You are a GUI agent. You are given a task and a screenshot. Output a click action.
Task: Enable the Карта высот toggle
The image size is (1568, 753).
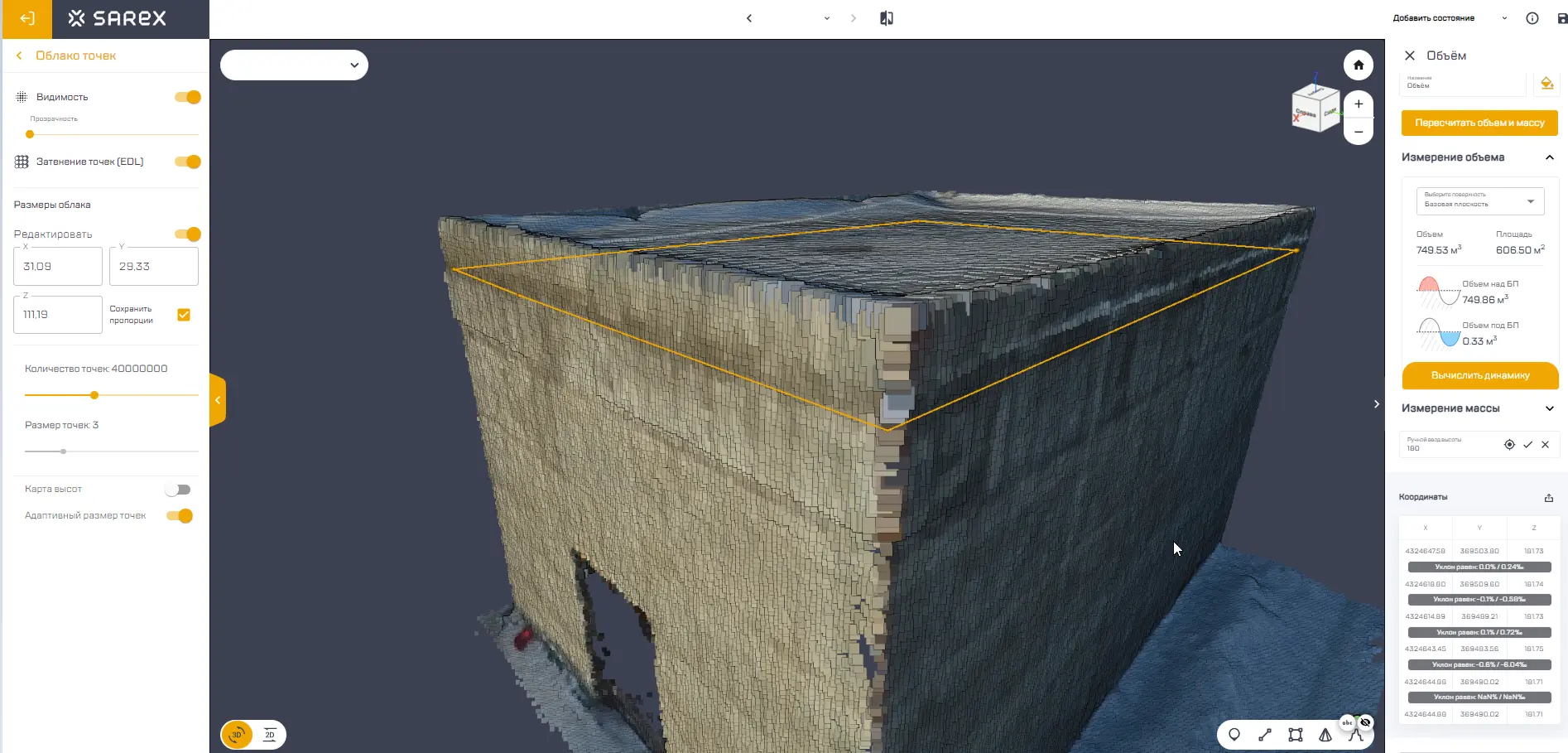pyautogui.click(x=177, y=490)
